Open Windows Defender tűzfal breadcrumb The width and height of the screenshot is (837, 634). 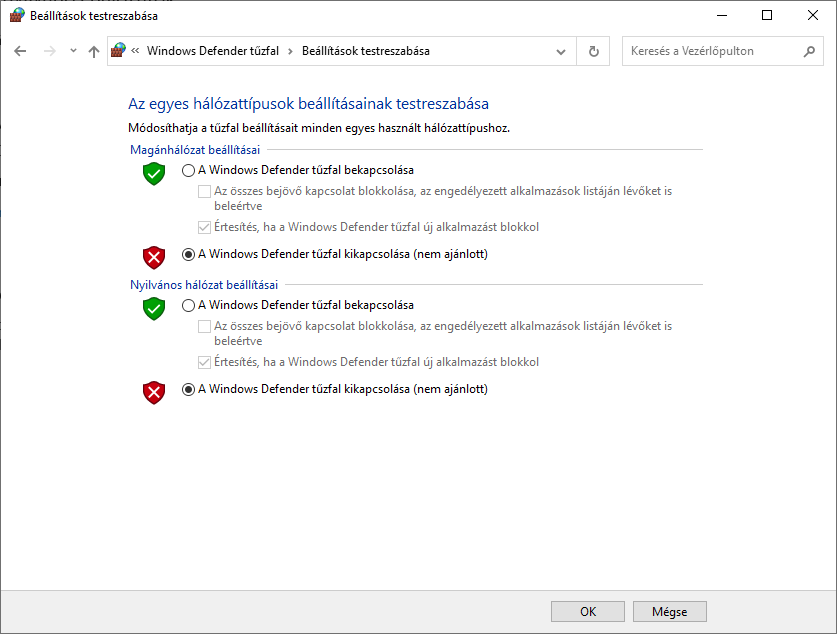[212, 51]
